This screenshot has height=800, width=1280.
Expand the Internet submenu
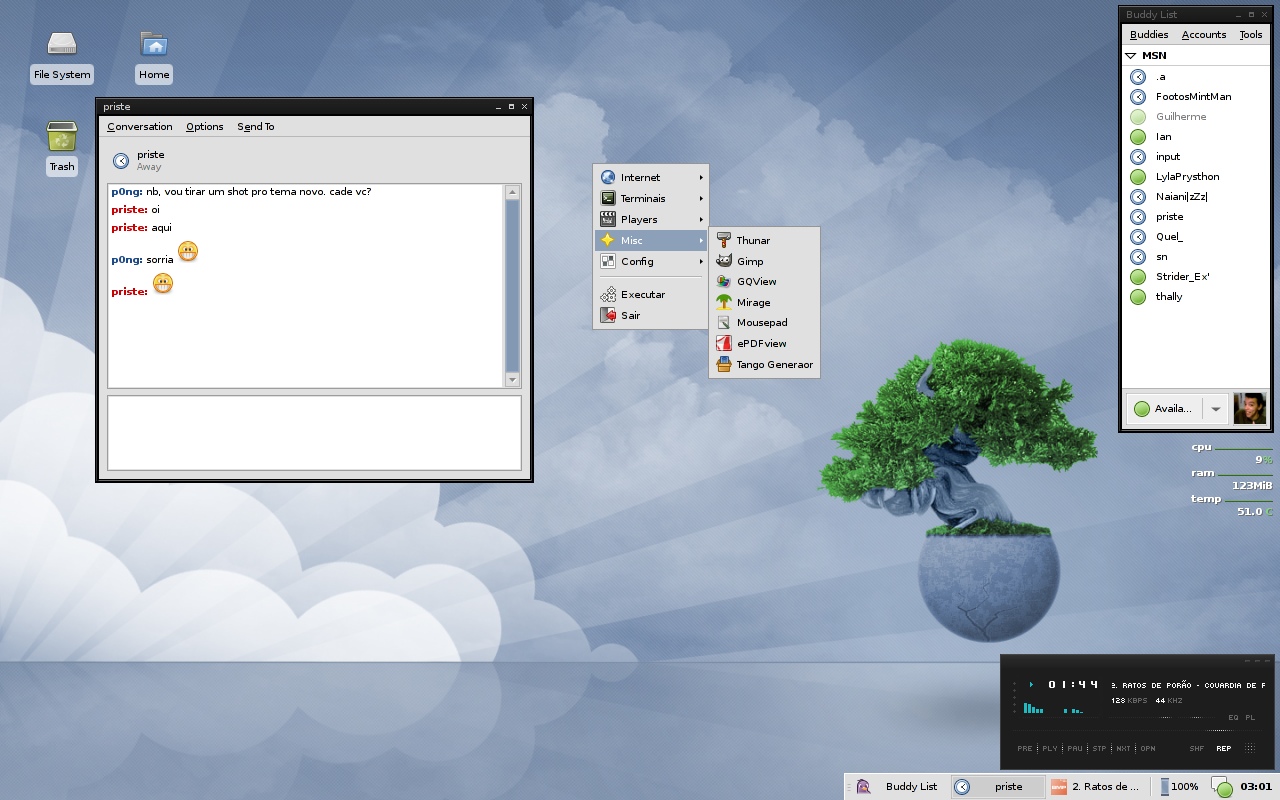click(x=651, y=177)
